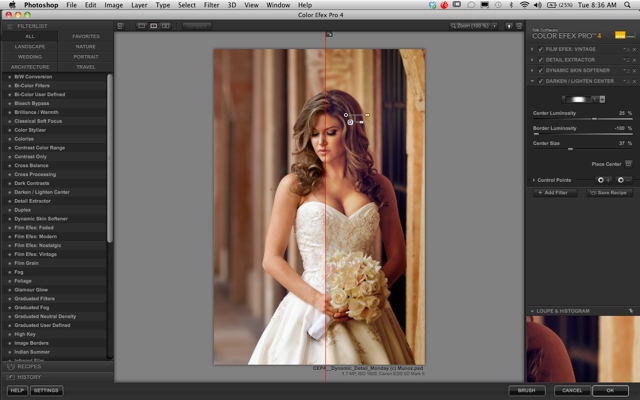Add a plus control point
640x400 pixels.
604,180
